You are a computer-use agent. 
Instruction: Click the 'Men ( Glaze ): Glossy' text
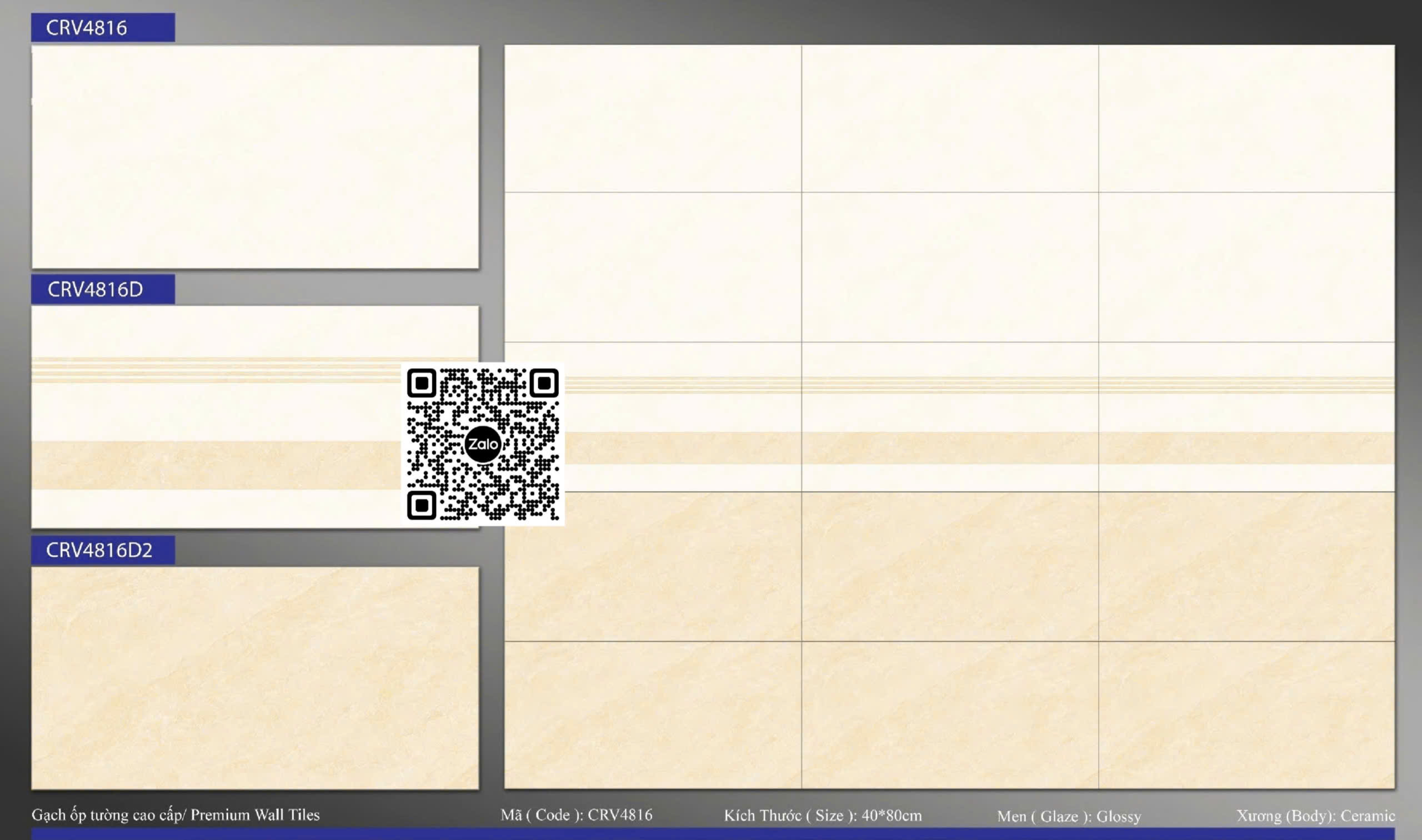coord(1069,816)
